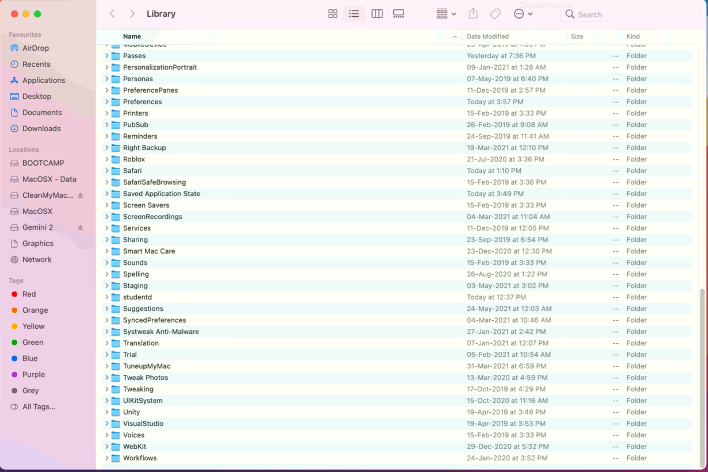The image size is (708, 472).
Task: Select the Red tag
Action: [29, 294]
